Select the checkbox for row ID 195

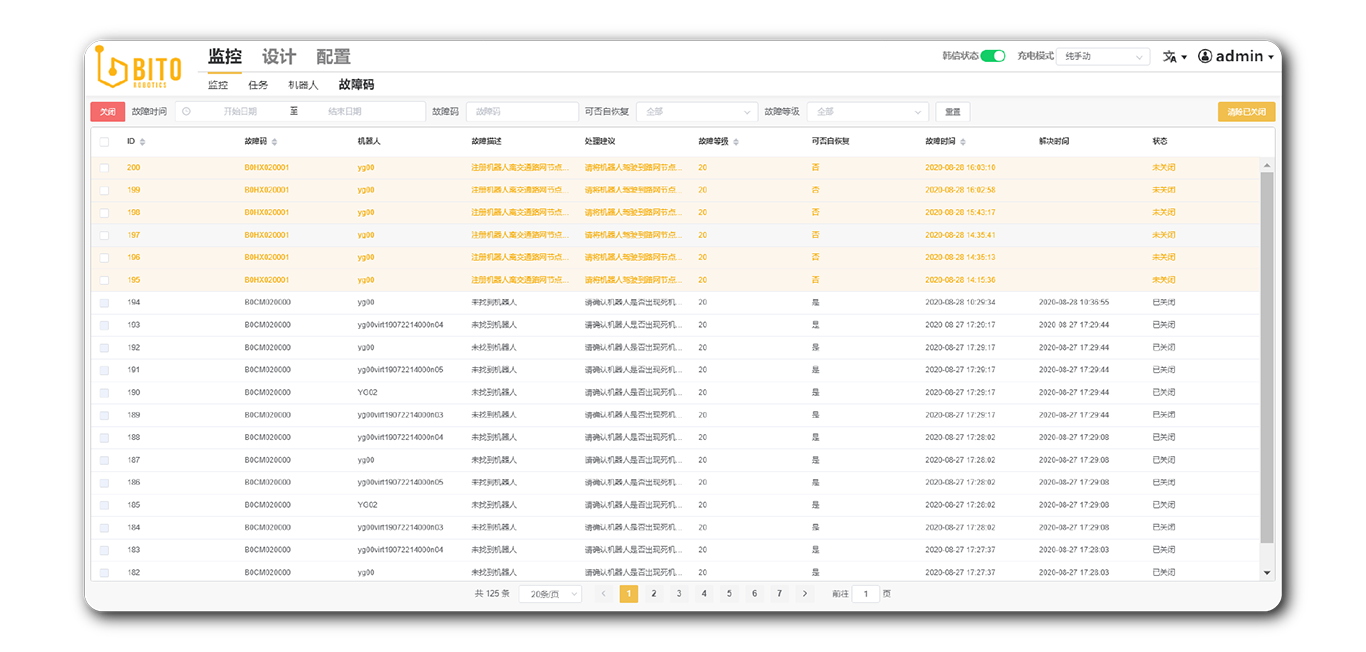(104, 280)
